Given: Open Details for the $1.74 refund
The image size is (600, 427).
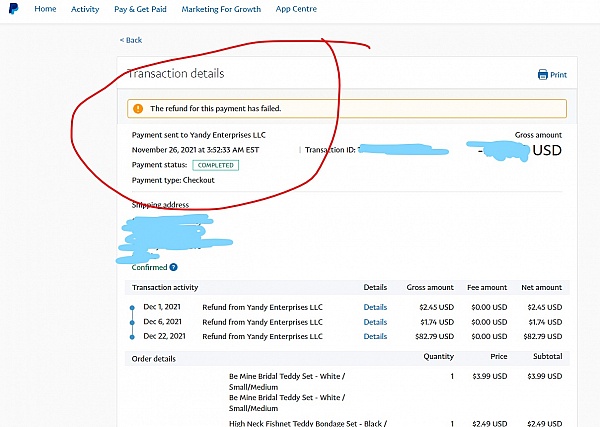Looking at the screenshot, I should (x=375, y=322).
